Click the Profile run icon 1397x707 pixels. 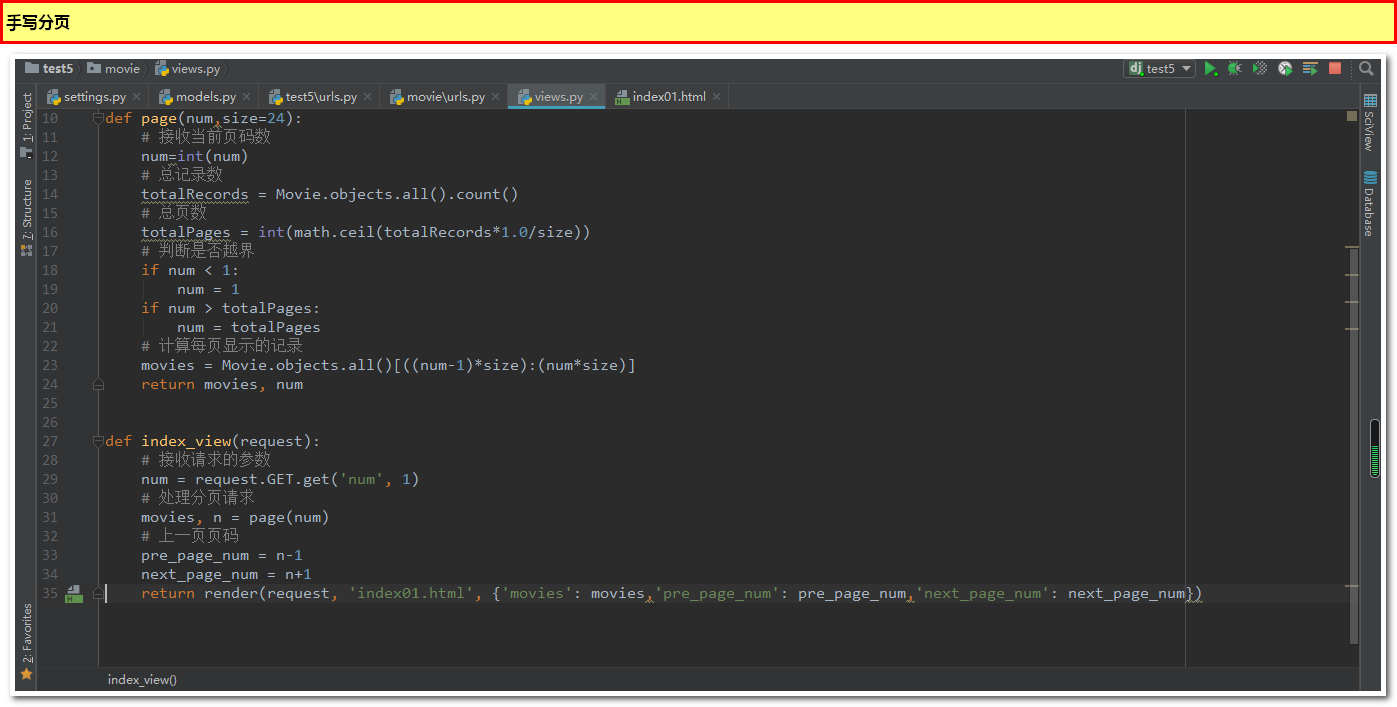(1285, 69)
